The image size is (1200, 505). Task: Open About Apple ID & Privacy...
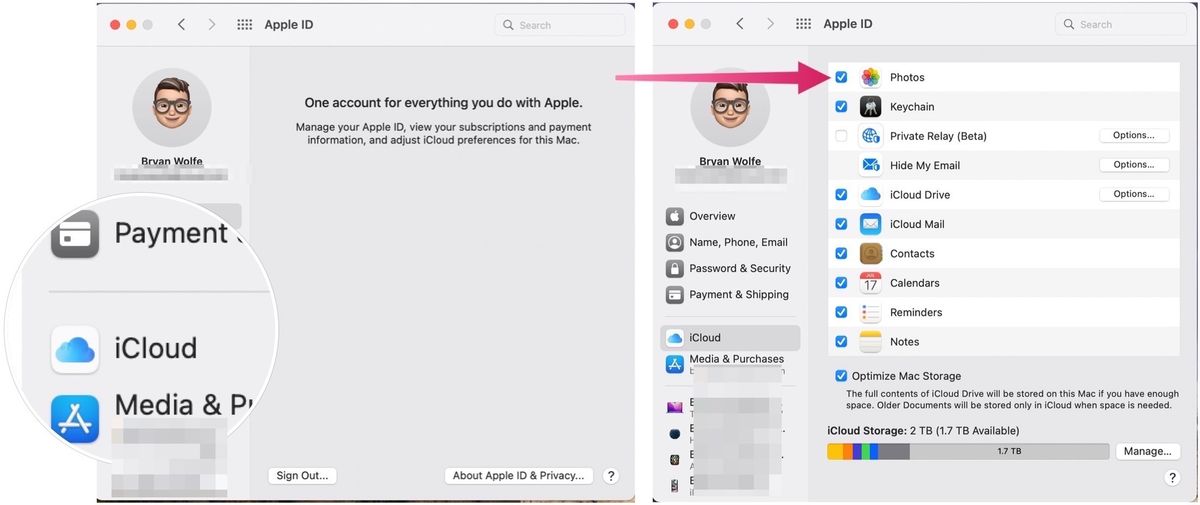pos(518,476)
